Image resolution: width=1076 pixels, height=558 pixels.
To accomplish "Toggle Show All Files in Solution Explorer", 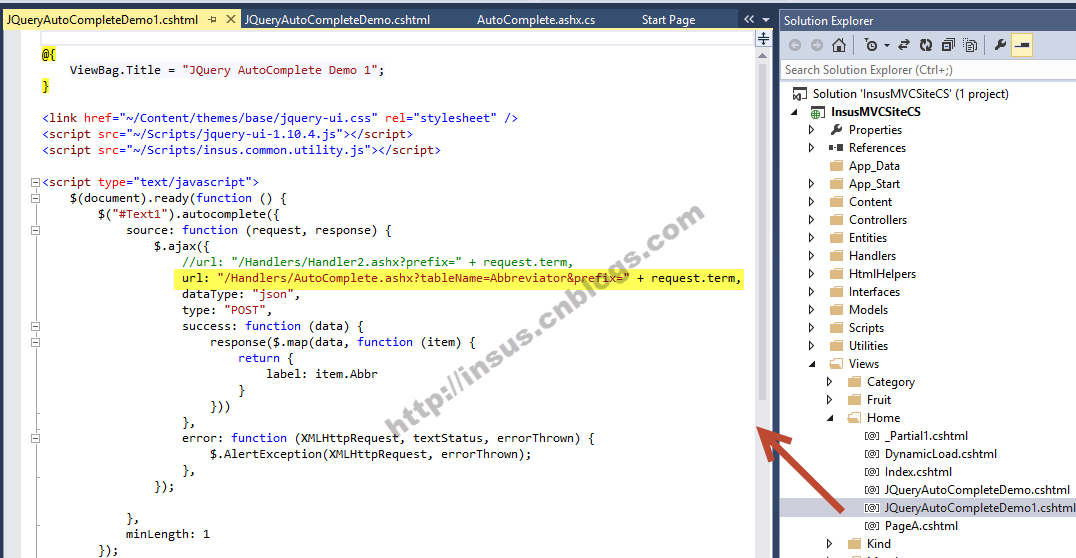I will (970, 45).
